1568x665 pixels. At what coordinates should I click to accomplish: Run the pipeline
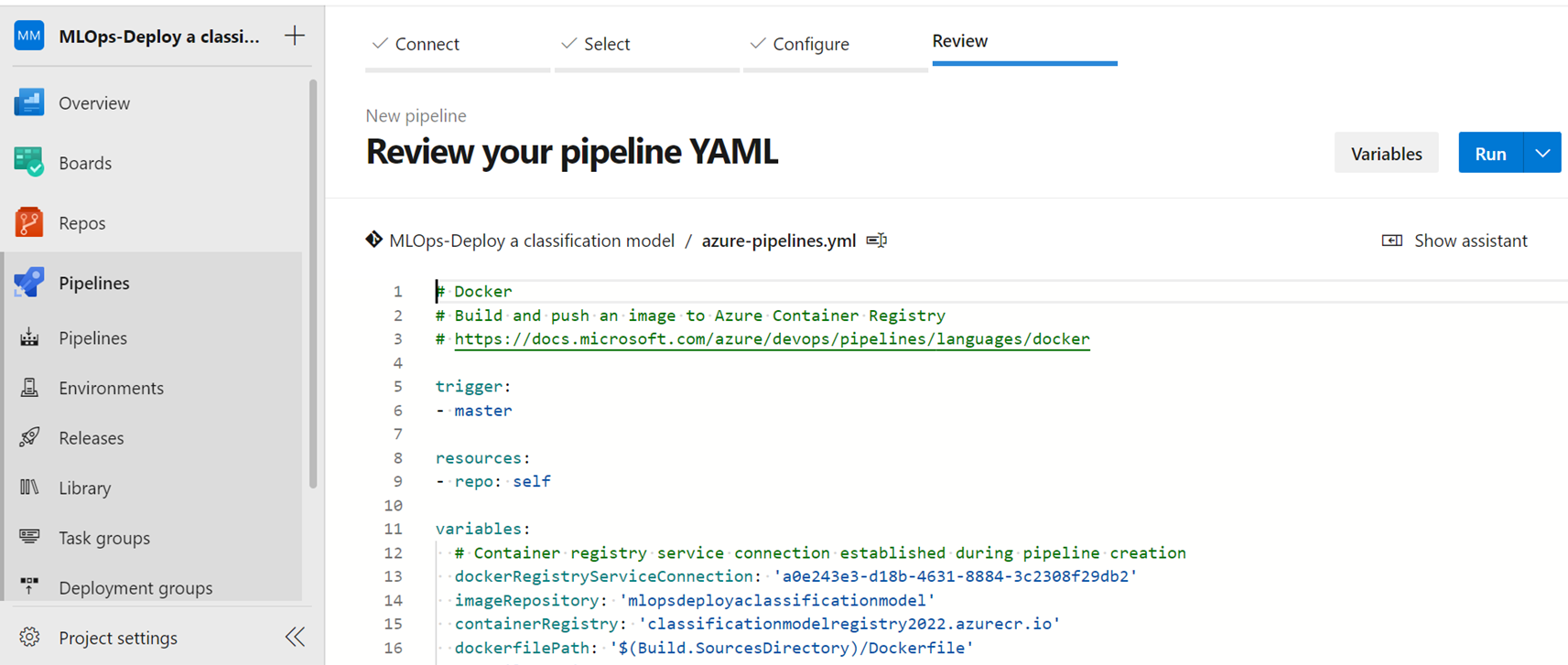pyautogui.click(x=1490, y=154)
